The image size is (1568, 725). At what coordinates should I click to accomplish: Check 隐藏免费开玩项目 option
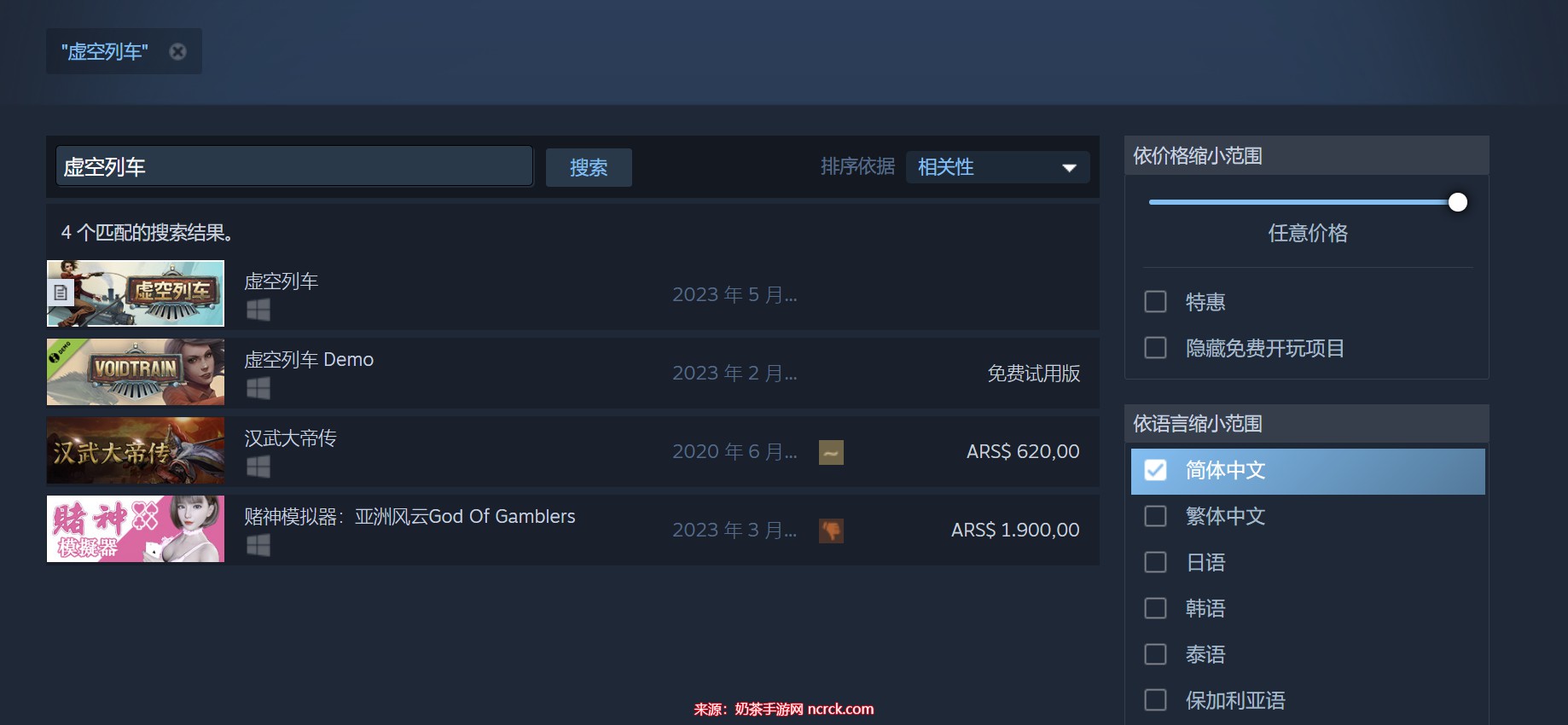pos(1155,348)
